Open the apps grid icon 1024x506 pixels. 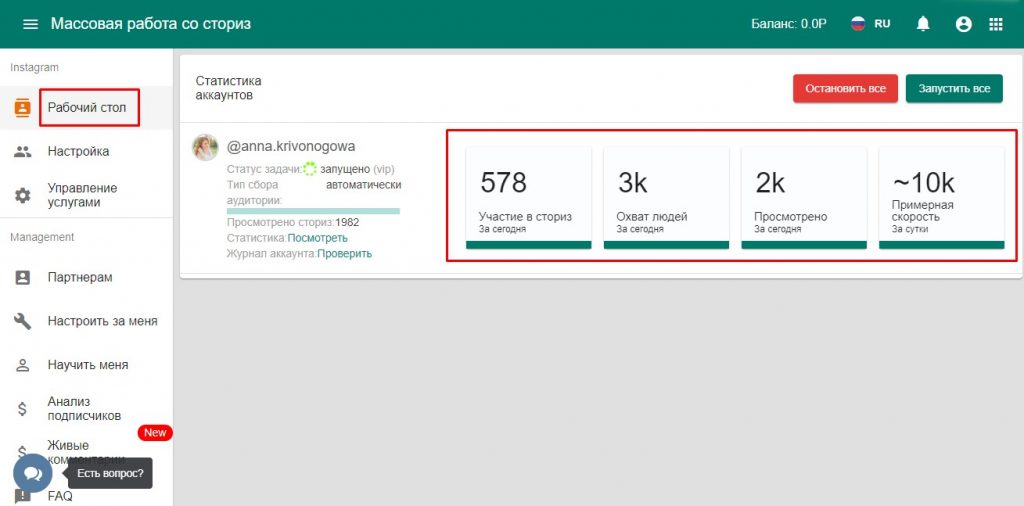click(x=995, y=24)
